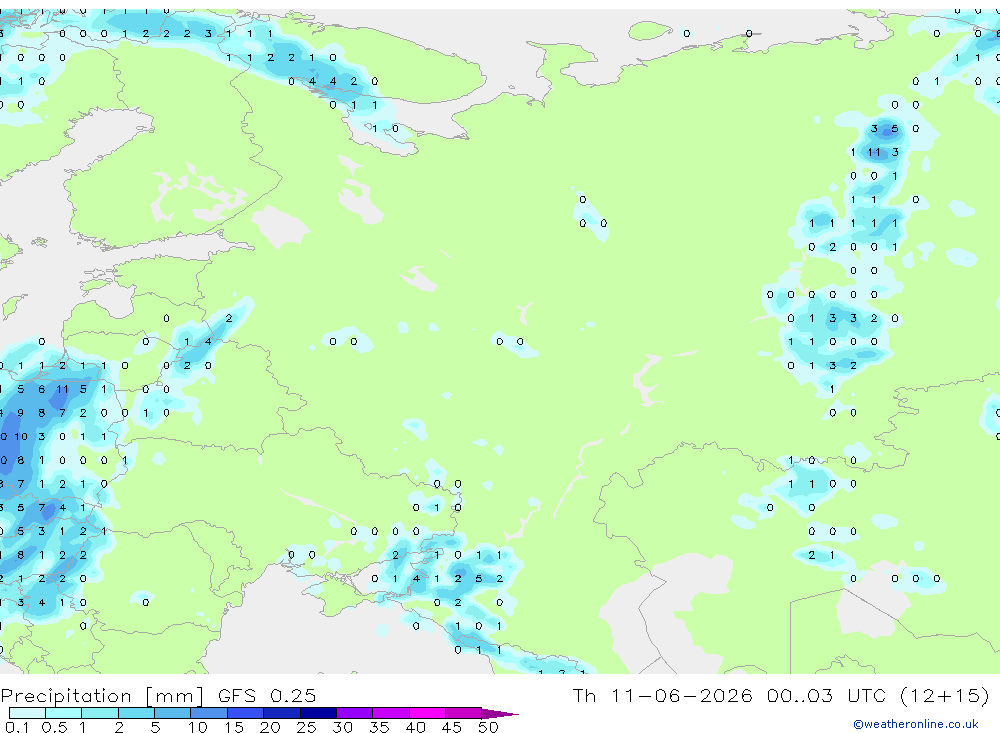The height and width of the screenshot is (733, 1000).
Task: Select the 0.5–1 mm legend swatch
Action: pos(63,713)
